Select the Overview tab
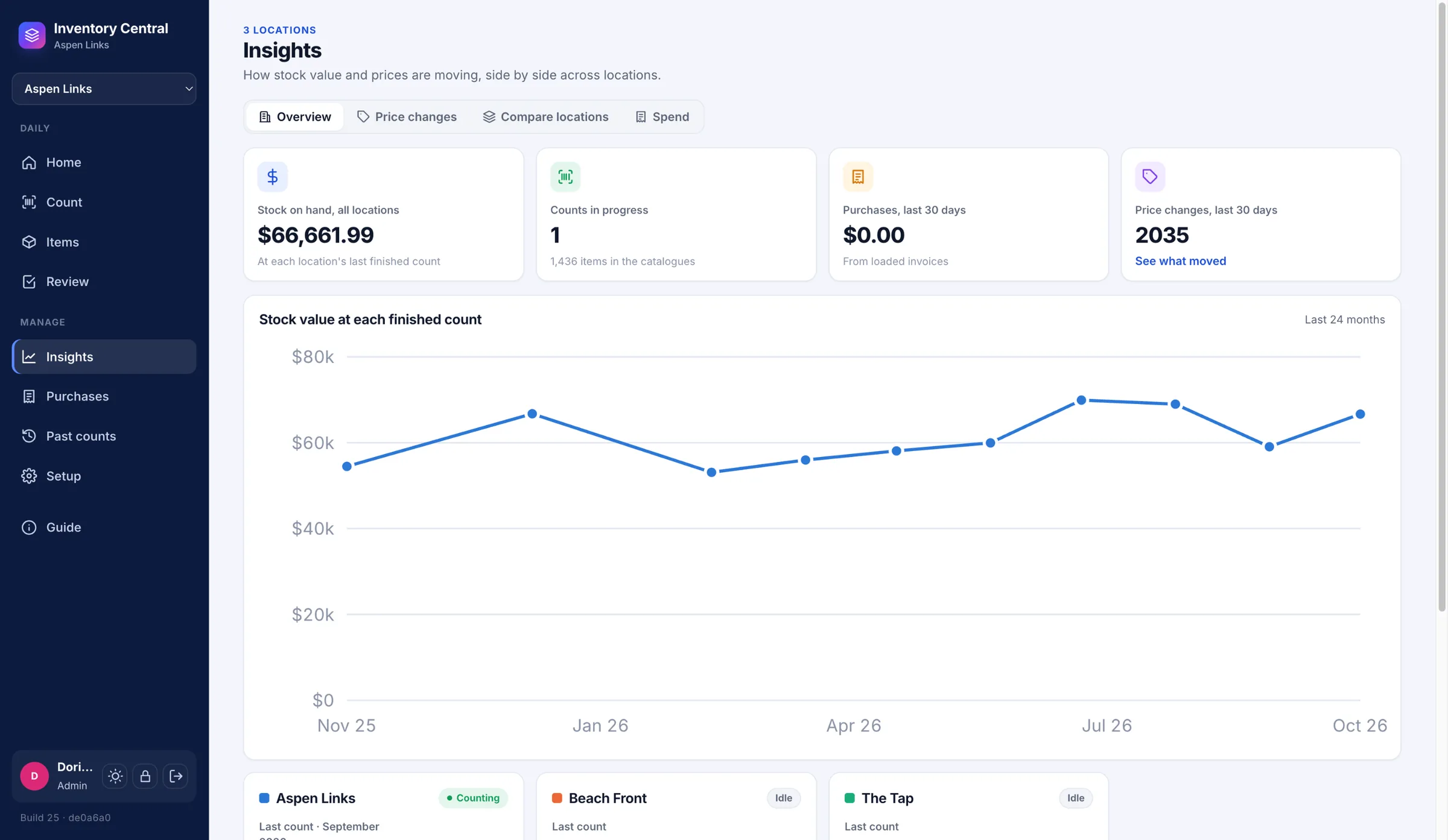The width and height of the screenshot is (1448, 840). (295, 116)
